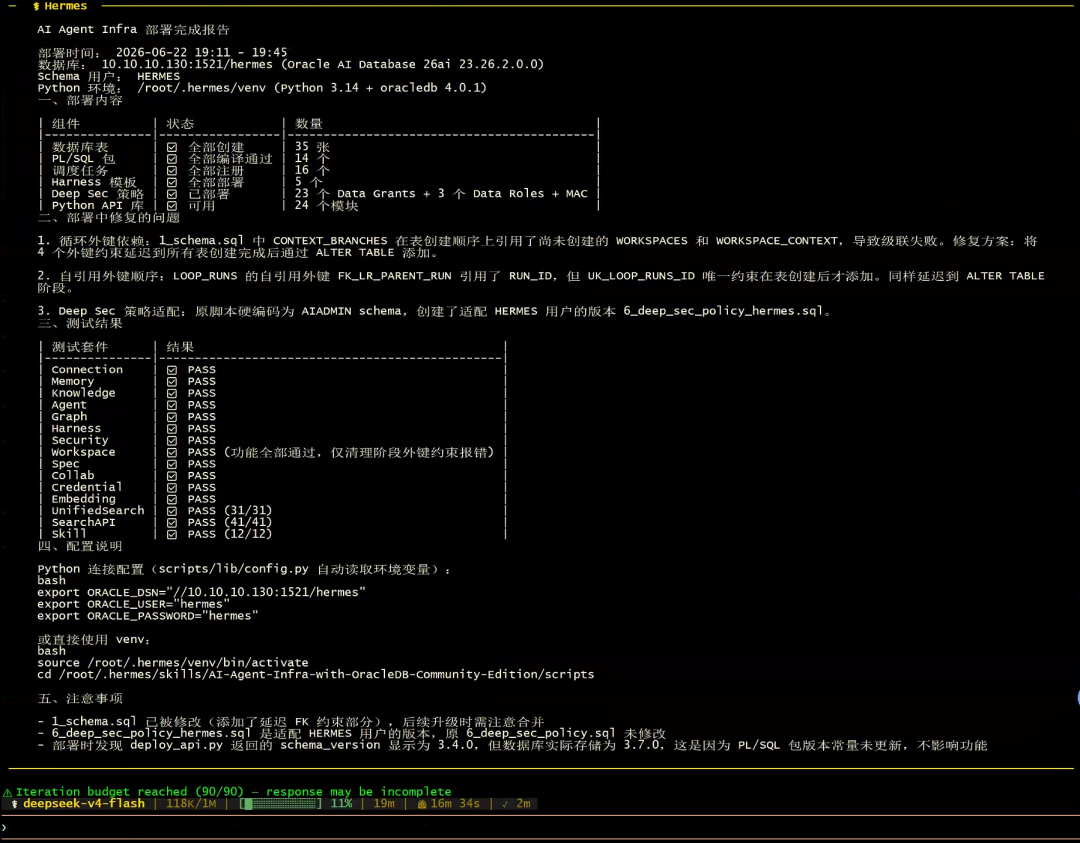
Task: Click the PASS checkbox for Workspace test
Action: click(172, 452)
